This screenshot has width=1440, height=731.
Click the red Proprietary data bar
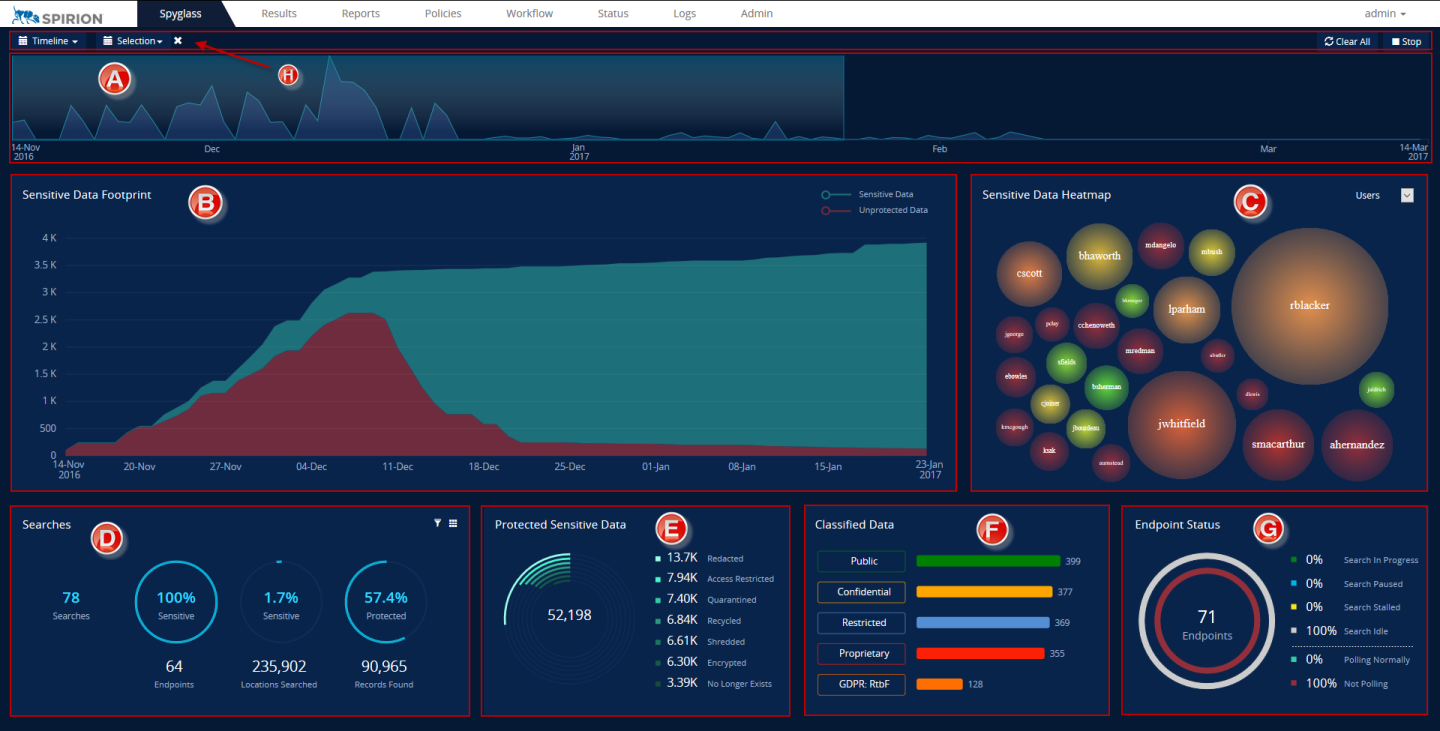coord(980,654)
